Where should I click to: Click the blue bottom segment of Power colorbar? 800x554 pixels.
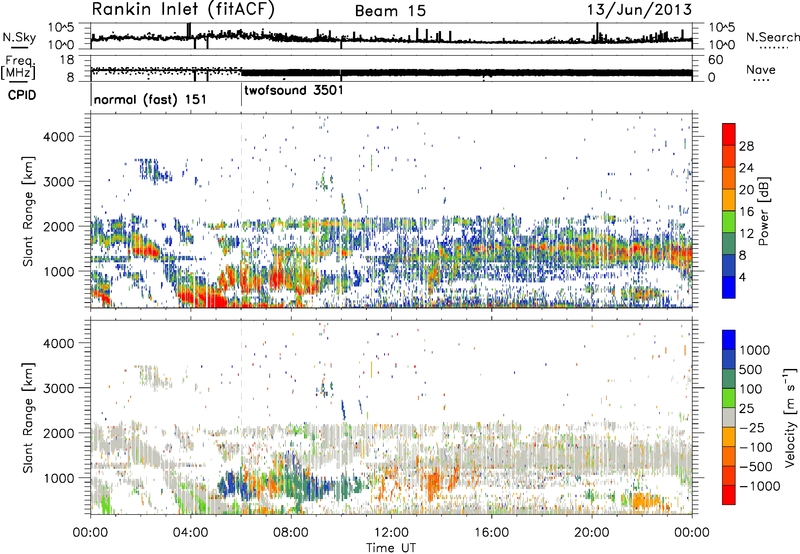click(729, 287)
